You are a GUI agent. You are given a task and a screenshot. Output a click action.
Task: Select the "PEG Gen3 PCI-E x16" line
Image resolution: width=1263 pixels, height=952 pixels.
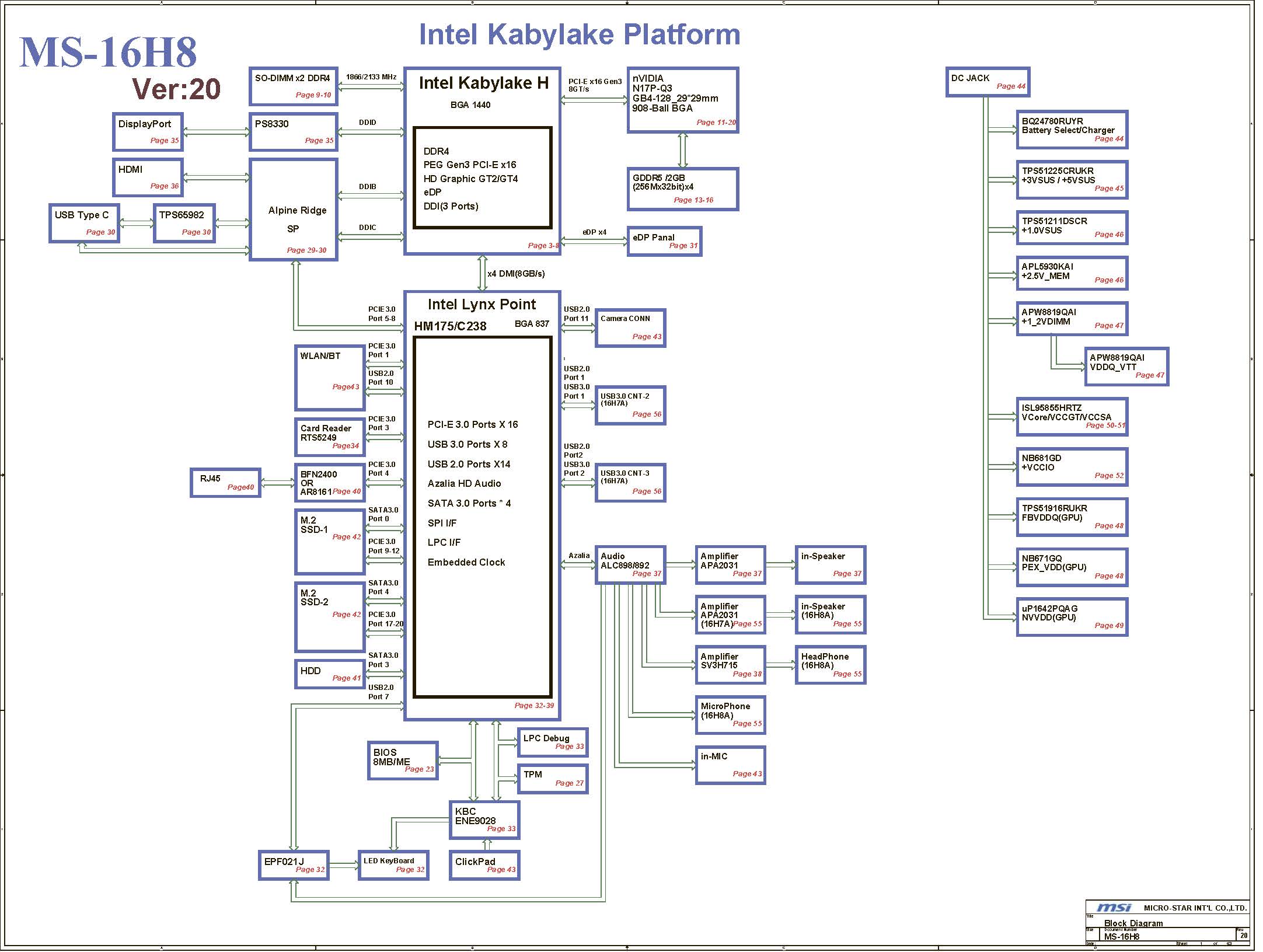click(x=470, y=165)
